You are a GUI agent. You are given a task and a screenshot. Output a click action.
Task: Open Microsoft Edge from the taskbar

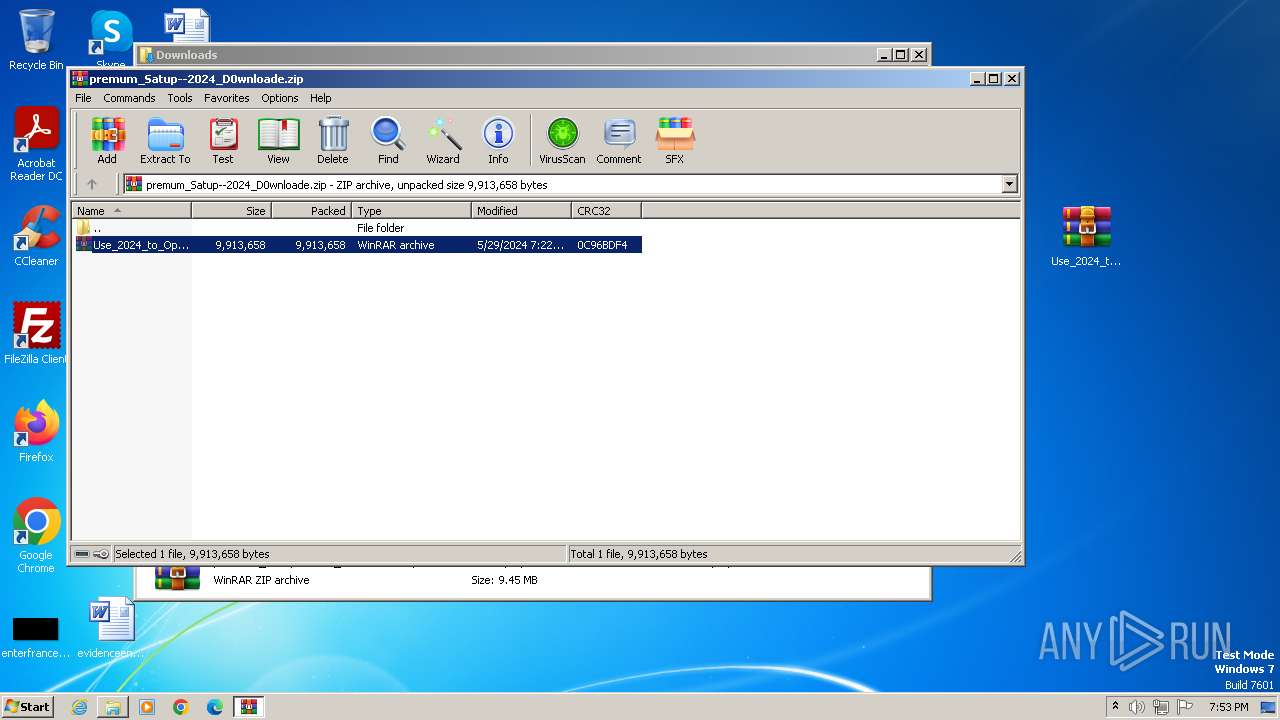(215, 707)
